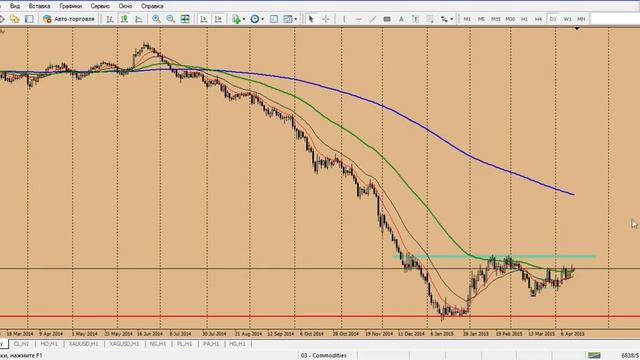Image resolution: width=640 pixels, height=360 pixels.
Task: Switch to M30 timeframe
Action: tap(510, 19)
